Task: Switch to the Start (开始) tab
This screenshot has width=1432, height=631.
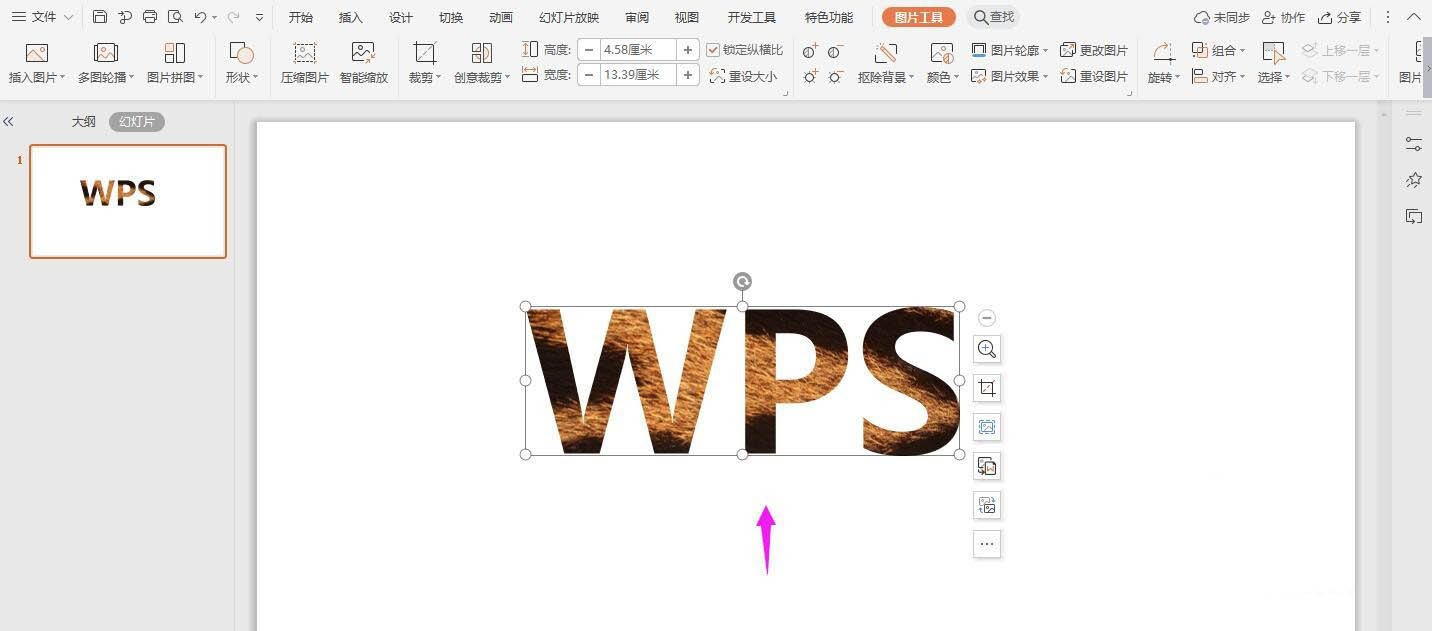Action: [x=301, y=17]
